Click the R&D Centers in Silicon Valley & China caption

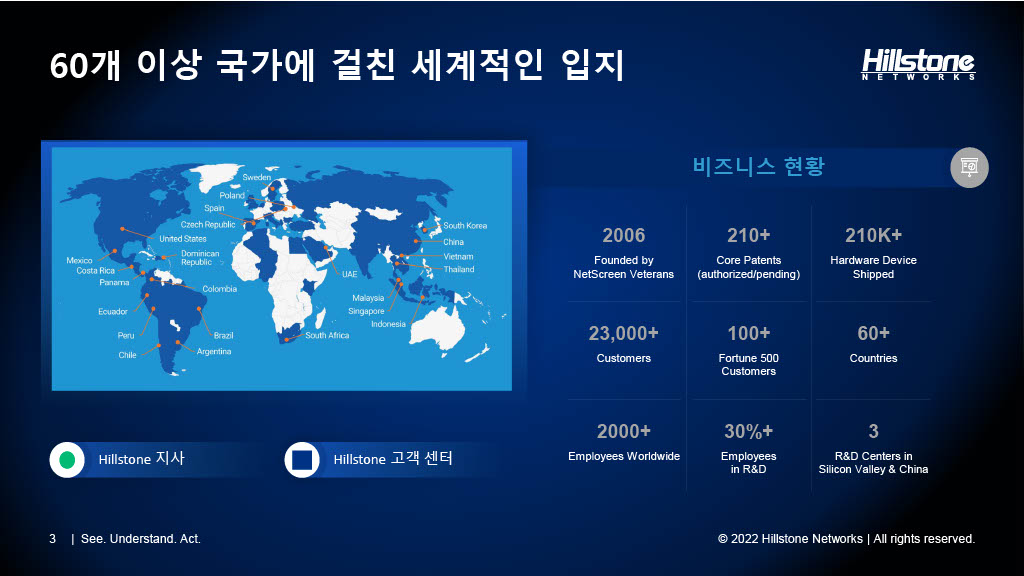click(873, 462)
